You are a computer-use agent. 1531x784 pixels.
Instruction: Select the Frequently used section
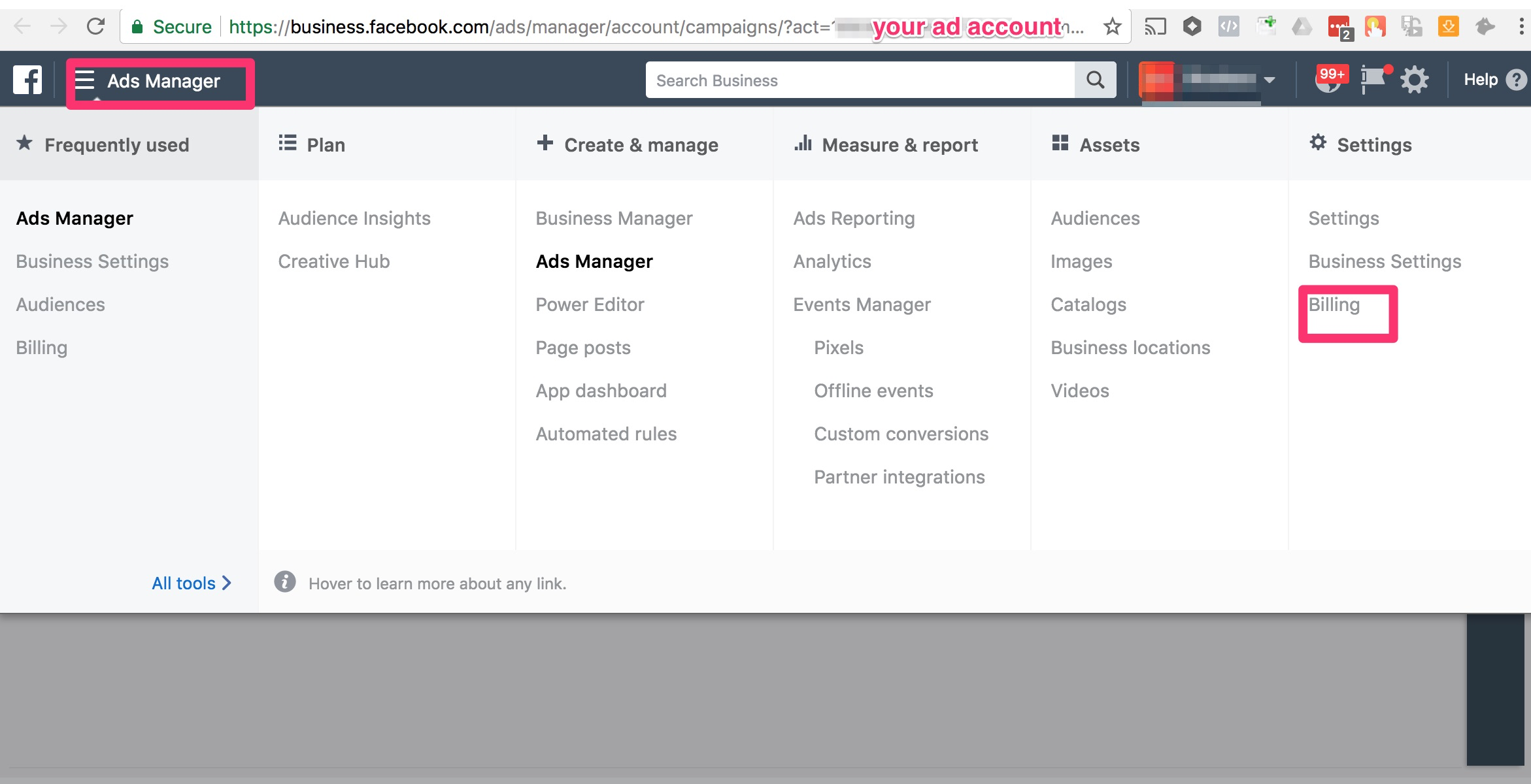pyautogui.click(x=129, y=144)
